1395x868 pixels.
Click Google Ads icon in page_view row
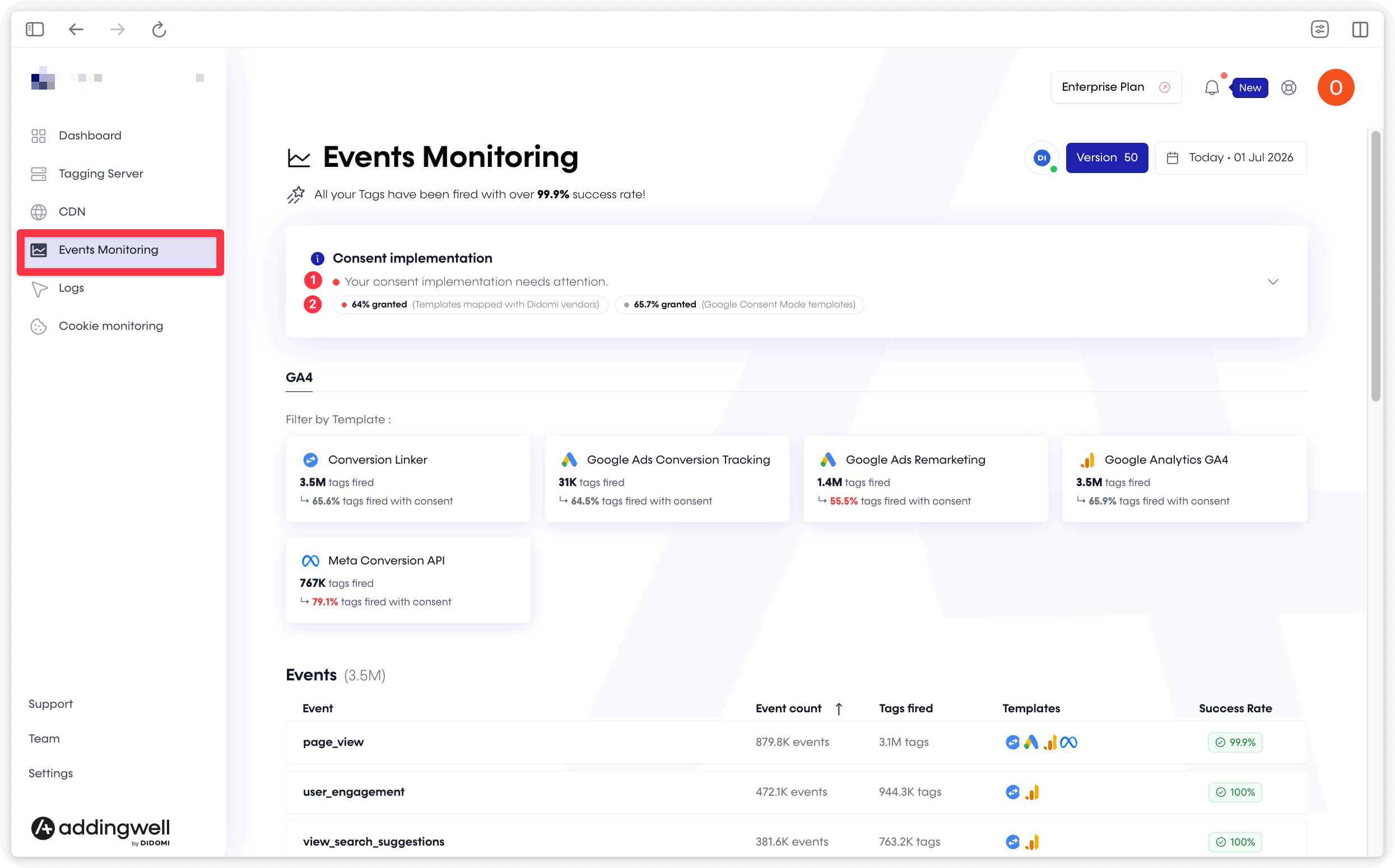click(1031, 742)
